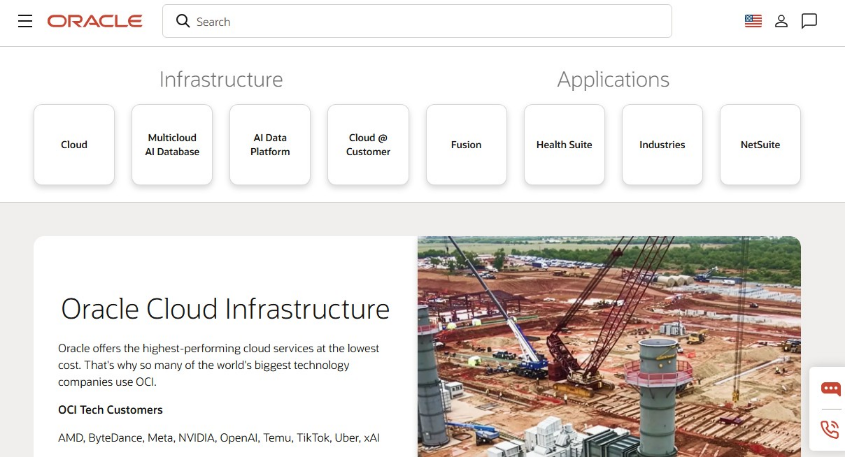Click the Oracle Cloud Infrastructure headline

click(x=225, y=309)
